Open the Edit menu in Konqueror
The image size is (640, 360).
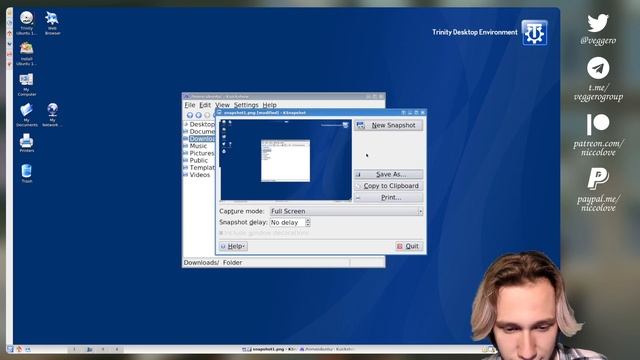click(x=205, y=105)
